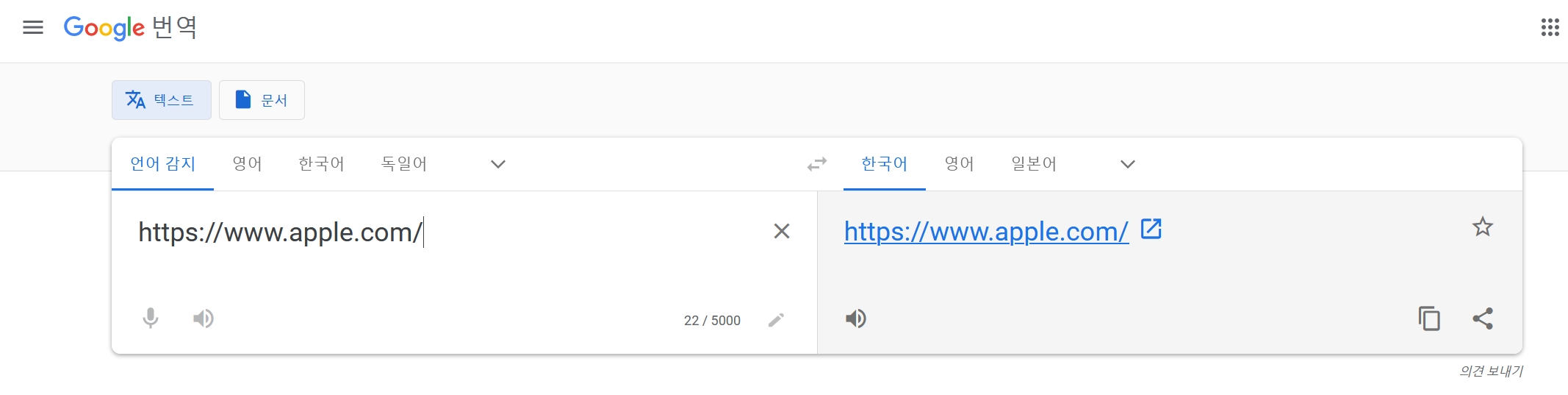Open the Google apps grid
Viewport: 1568px width, 395px height.
(1550, 28)
